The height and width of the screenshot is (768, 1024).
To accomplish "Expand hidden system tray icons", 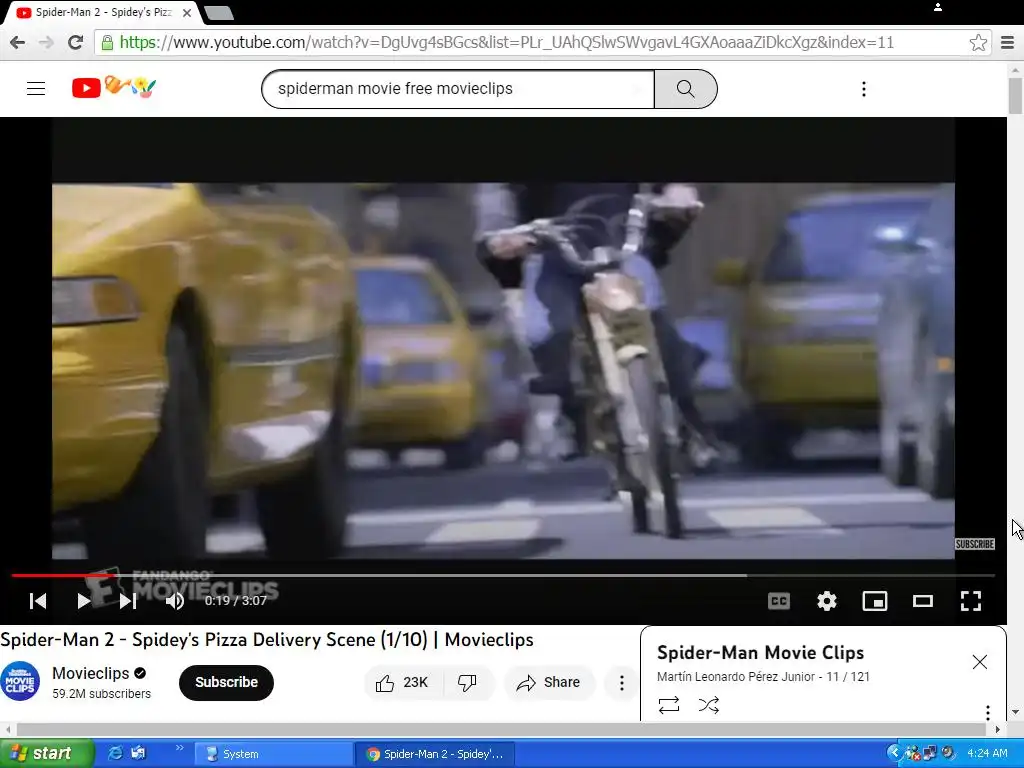I will point(893,753).
